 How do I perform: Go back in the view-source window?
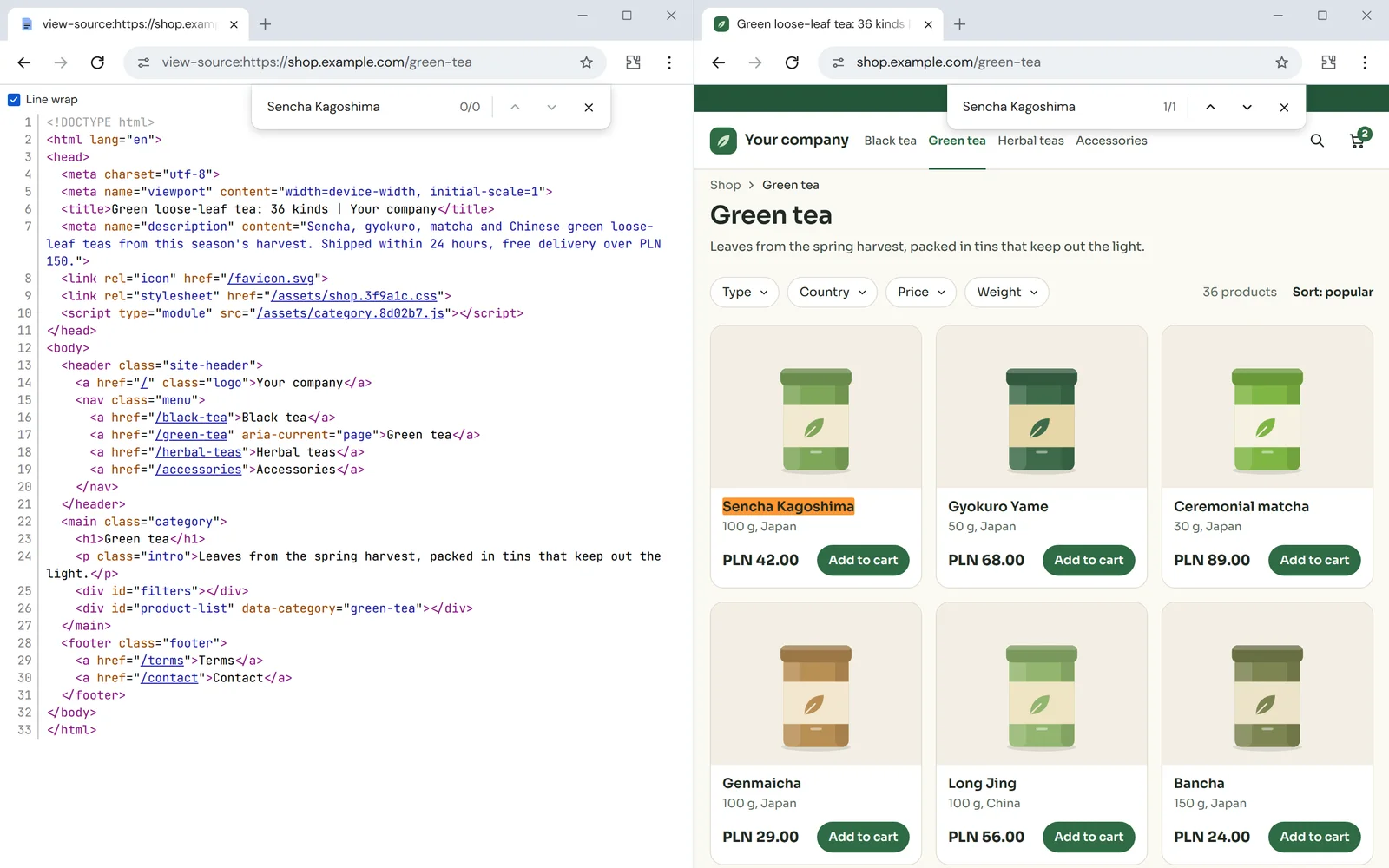pos(24,62)
